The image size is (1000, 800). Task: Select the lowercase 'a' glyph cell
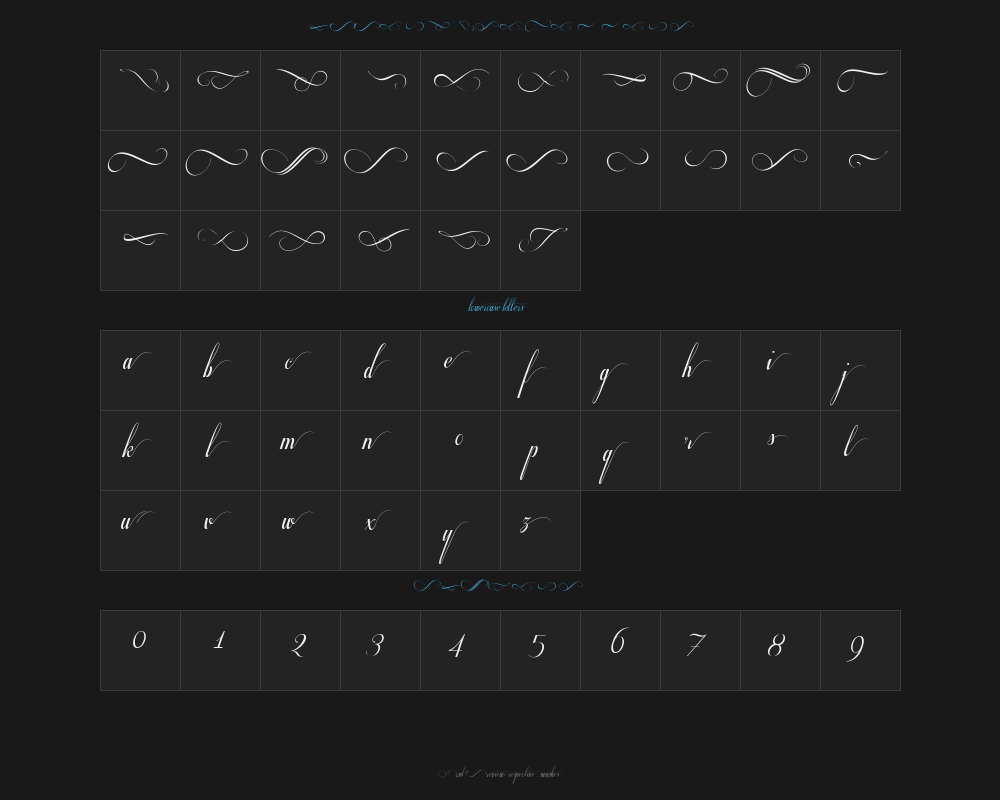click(x=140, y=370)
